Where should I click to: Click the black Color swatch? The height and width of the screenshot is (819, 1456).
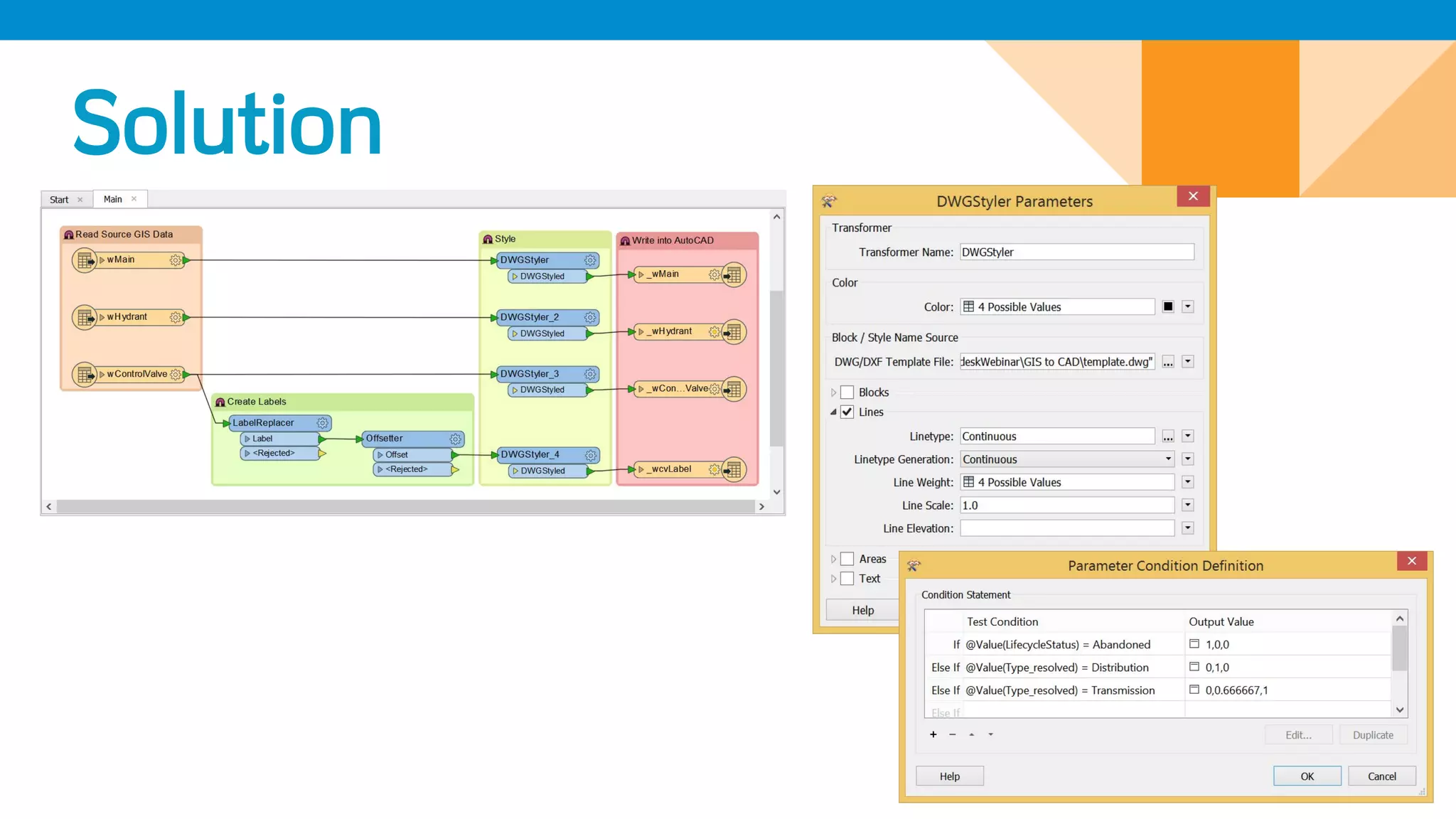tap(1168, 307)
